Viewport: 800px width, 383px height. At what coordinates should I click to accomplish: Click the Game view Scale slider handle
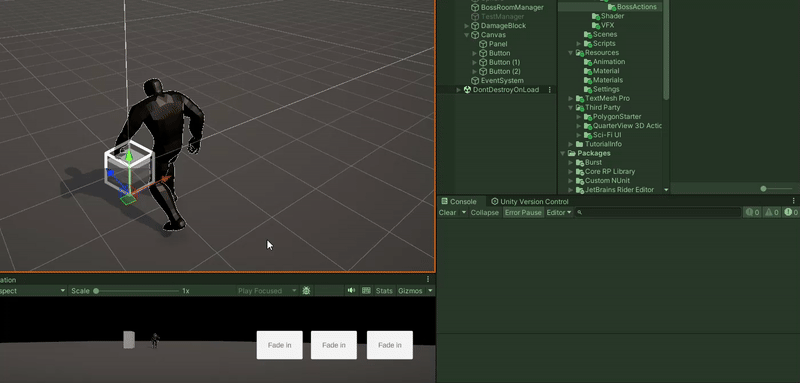click(96, 291)
